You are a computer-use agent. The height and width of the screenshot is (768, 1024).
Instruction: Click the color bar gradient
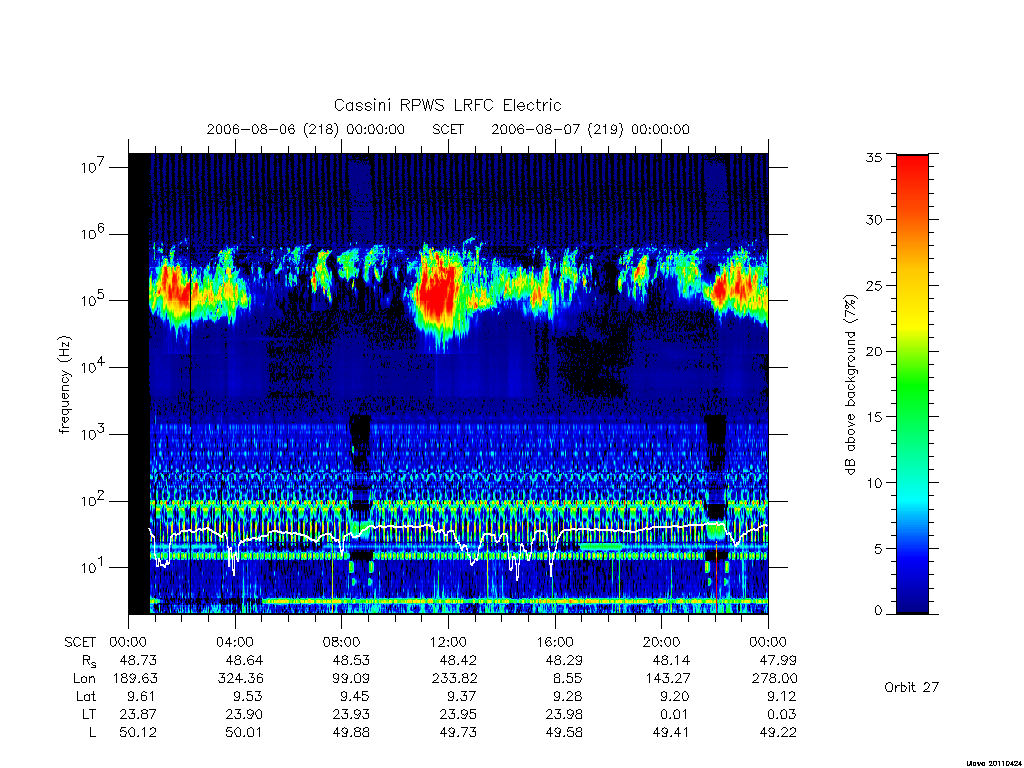[912, 384]
